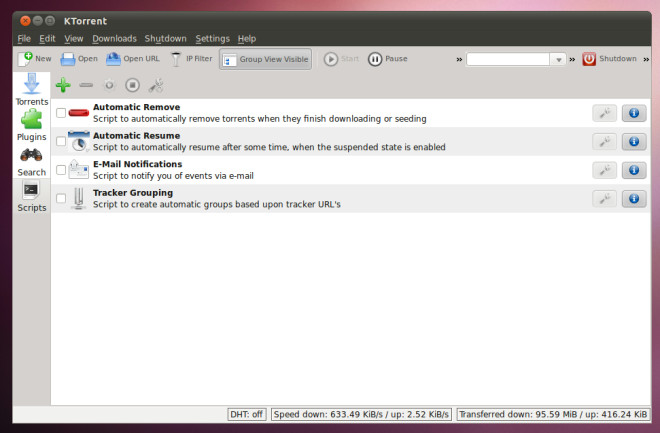Viewport: 660px width, 433px height.
Task: Open the Torrents sidebar view
Action: 32,89
